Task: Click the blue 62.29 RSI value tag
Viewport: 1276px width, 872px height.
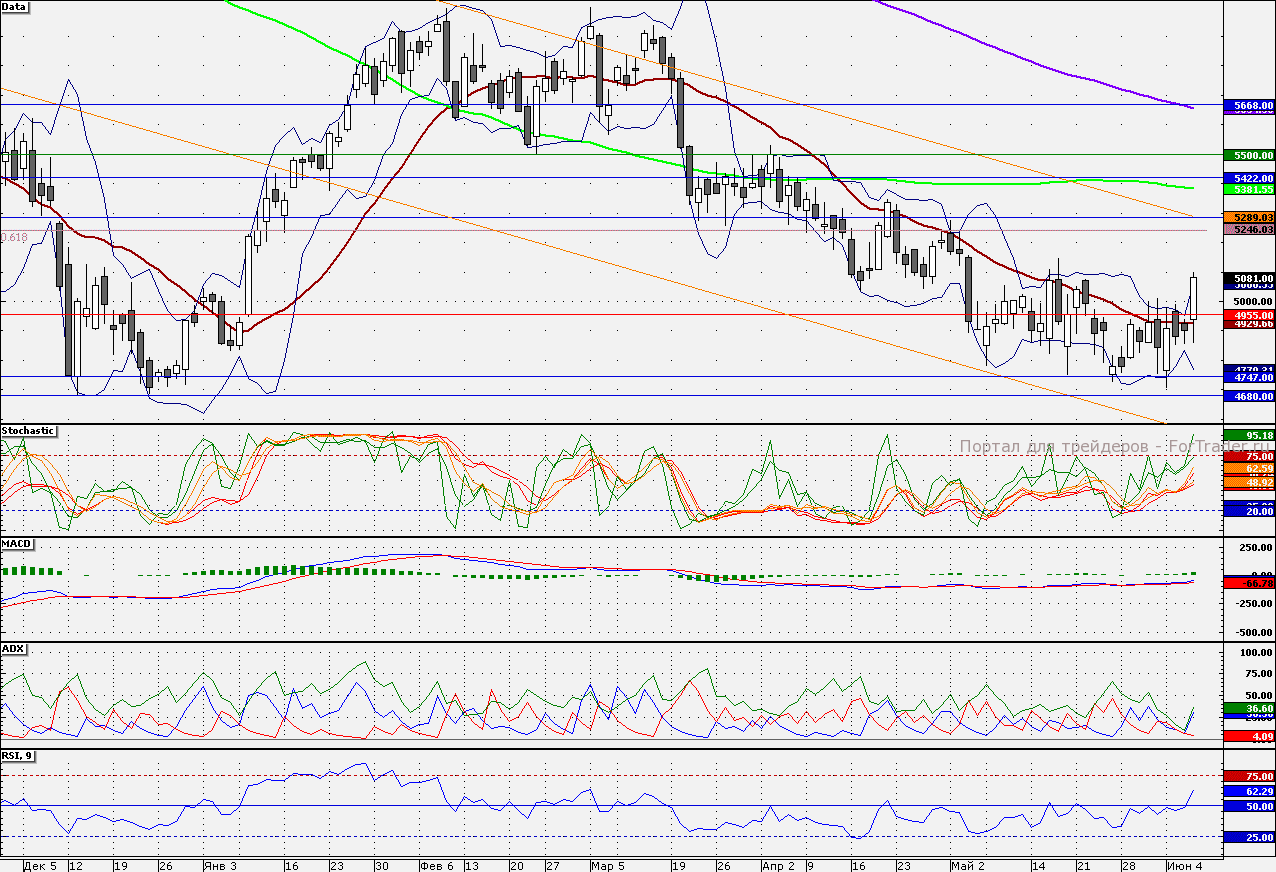Action: 1248,791
